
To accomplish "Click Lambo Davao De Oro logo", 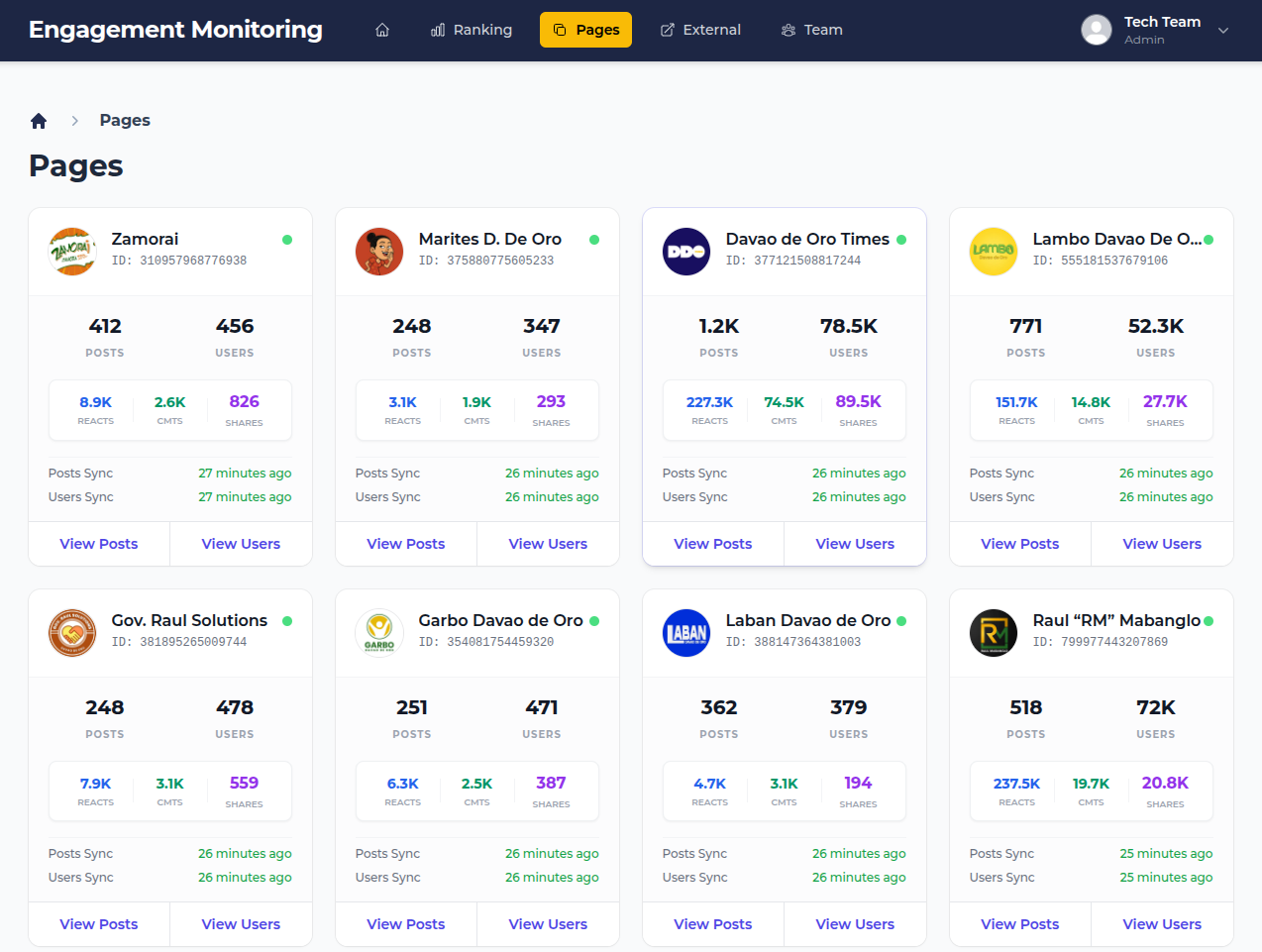I will [x=994, y=252].
